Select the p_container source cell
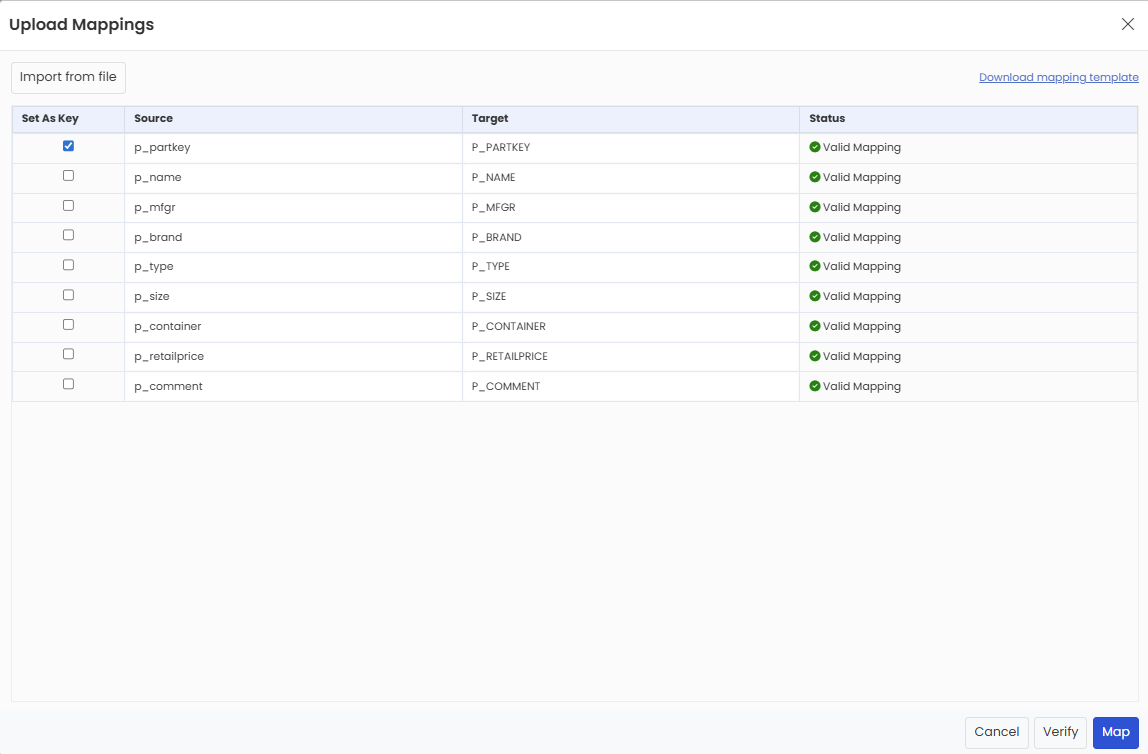 pyautogui.click(x=294, y=327)
